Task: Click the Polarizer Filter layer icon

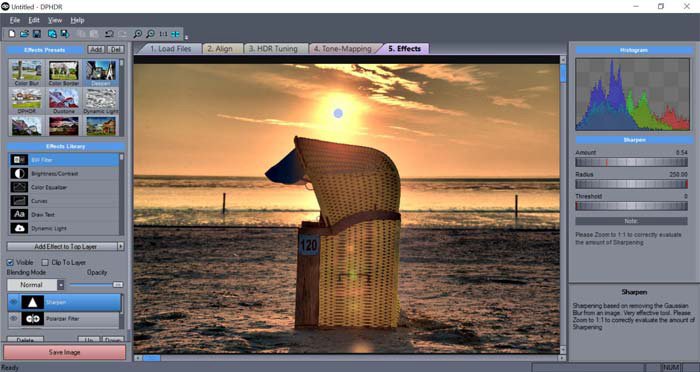Action: [33, 318]
